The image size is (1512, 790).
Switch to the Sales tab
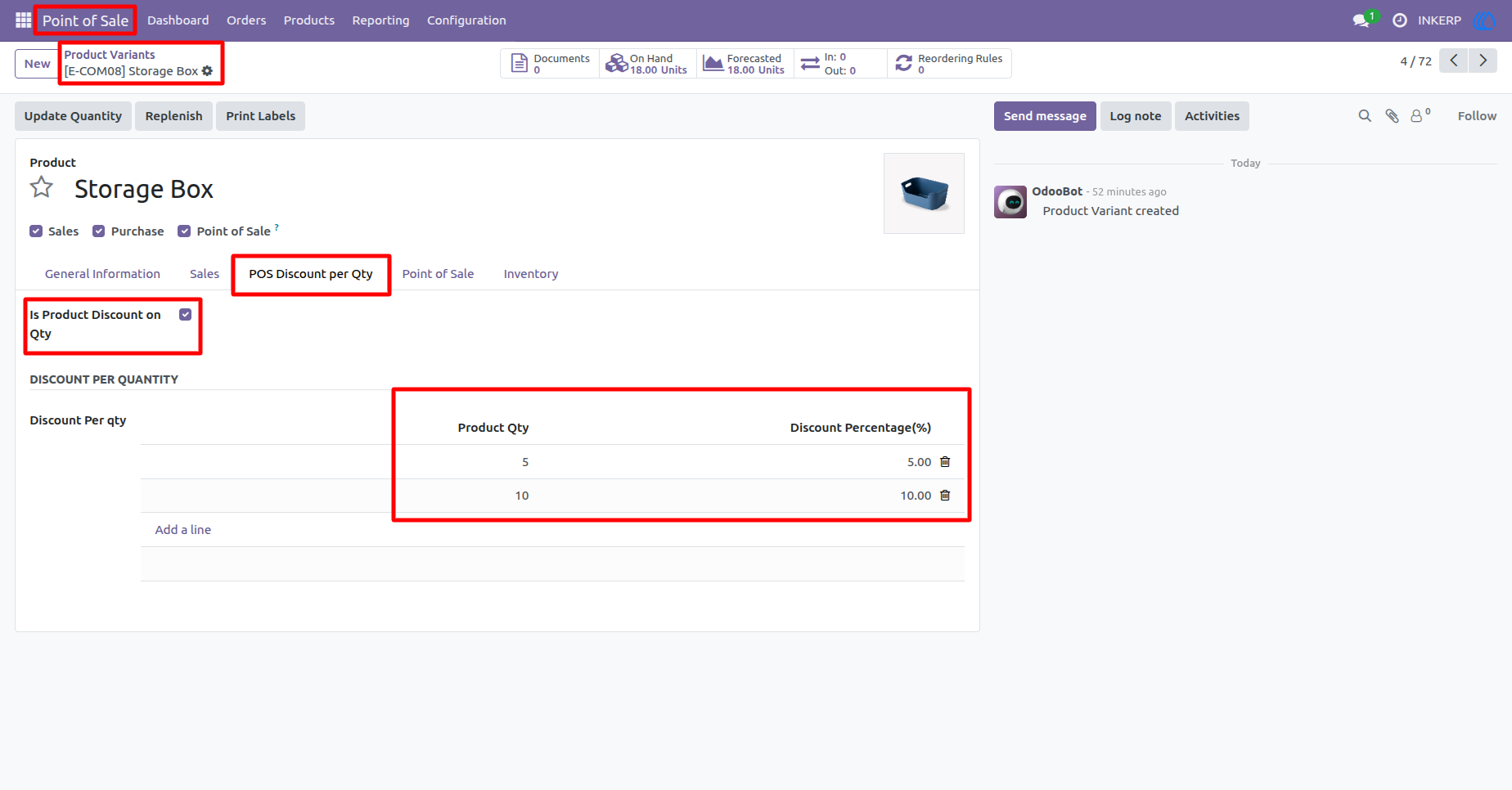(x=205, y=274)
